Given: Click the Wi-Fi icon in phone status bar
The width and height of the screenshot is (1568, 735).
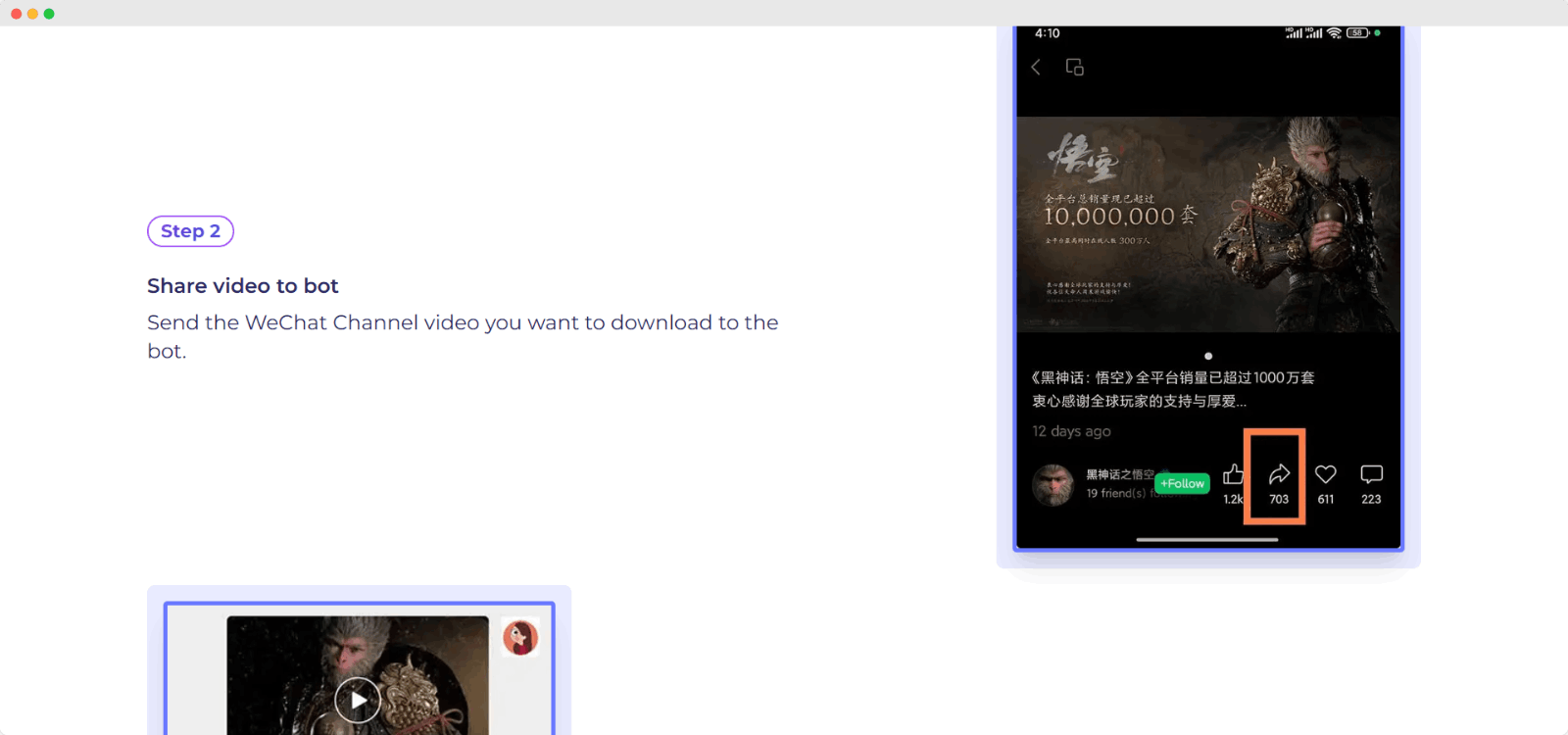Looking at the screenshot, I should click(x=1334, y=33).
